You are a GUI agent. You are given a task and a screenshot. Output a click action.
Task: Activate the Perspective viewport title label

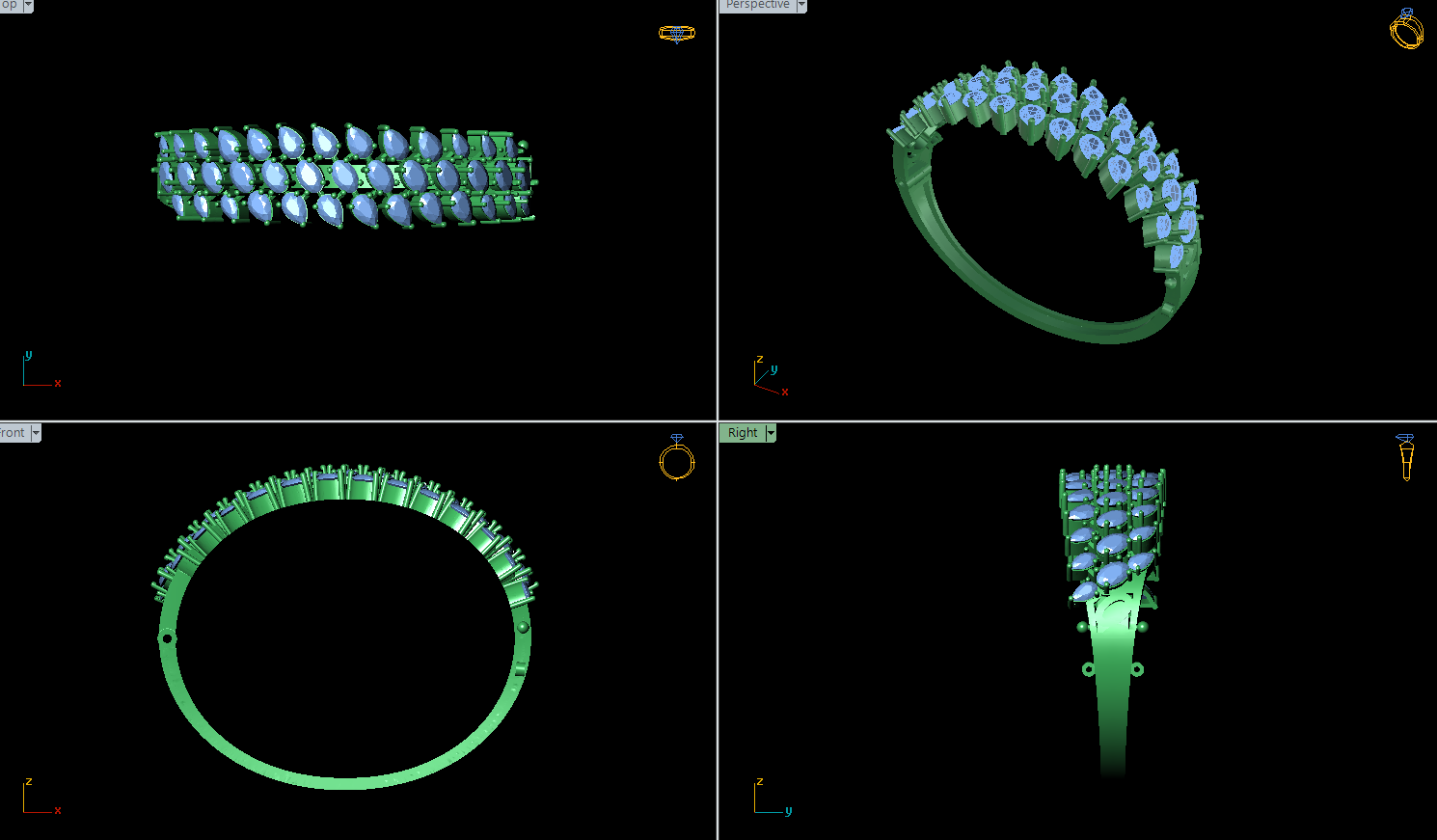pyautogui.click(x=757, y=5)
